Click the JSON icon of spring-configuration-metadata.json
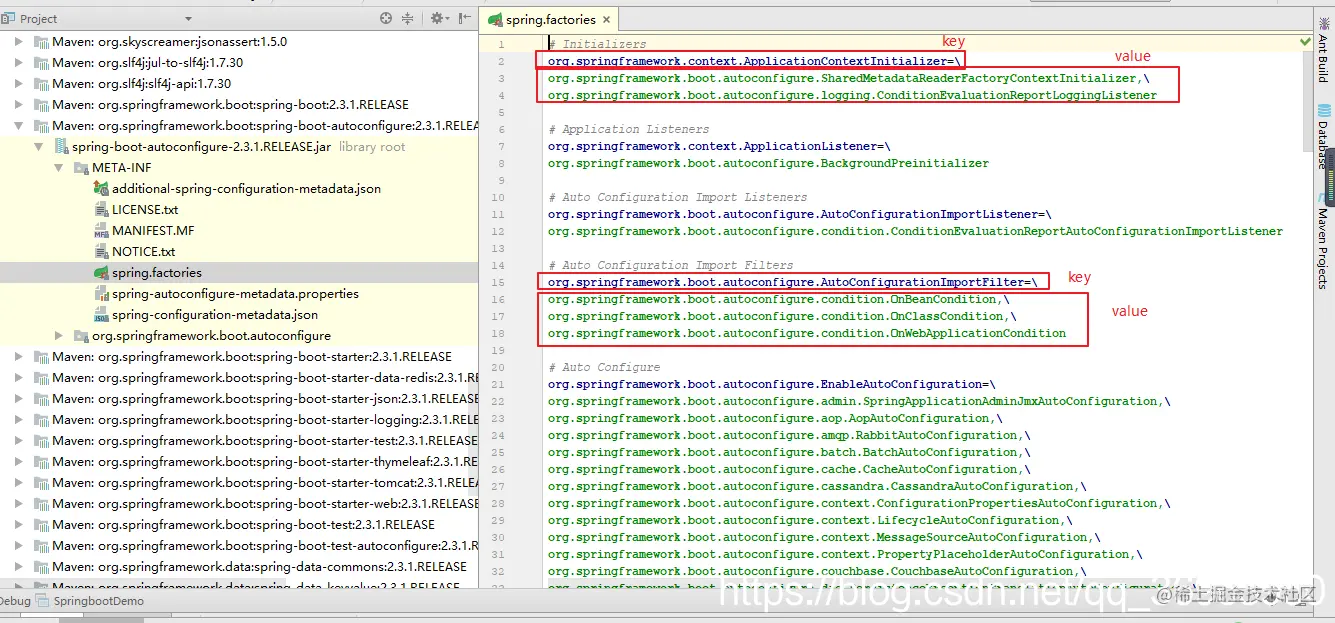This screenshot has height=623, width=1335. point(101,315)
